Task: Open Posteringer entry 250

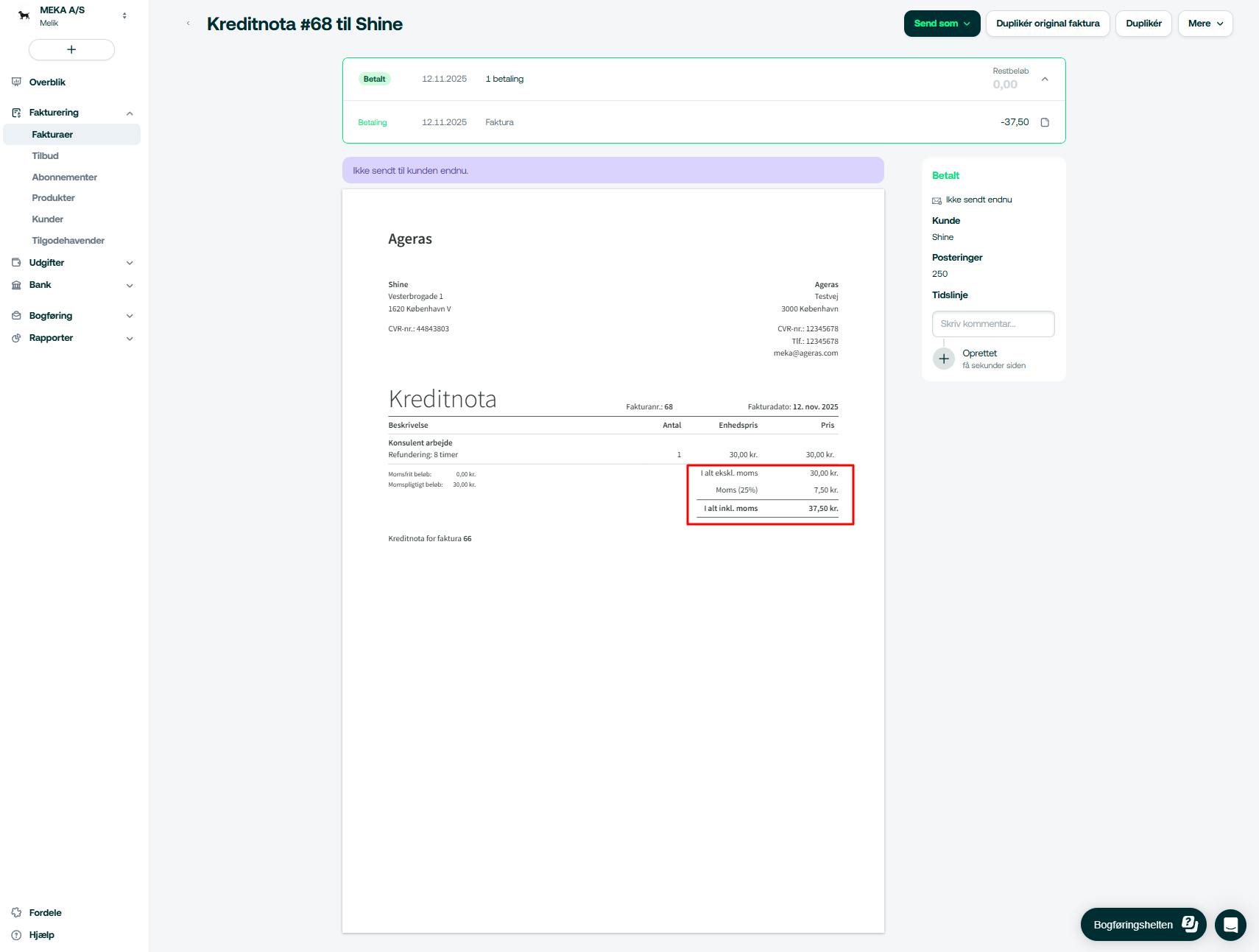Action: pyautogui.click(x=939, y=274)
